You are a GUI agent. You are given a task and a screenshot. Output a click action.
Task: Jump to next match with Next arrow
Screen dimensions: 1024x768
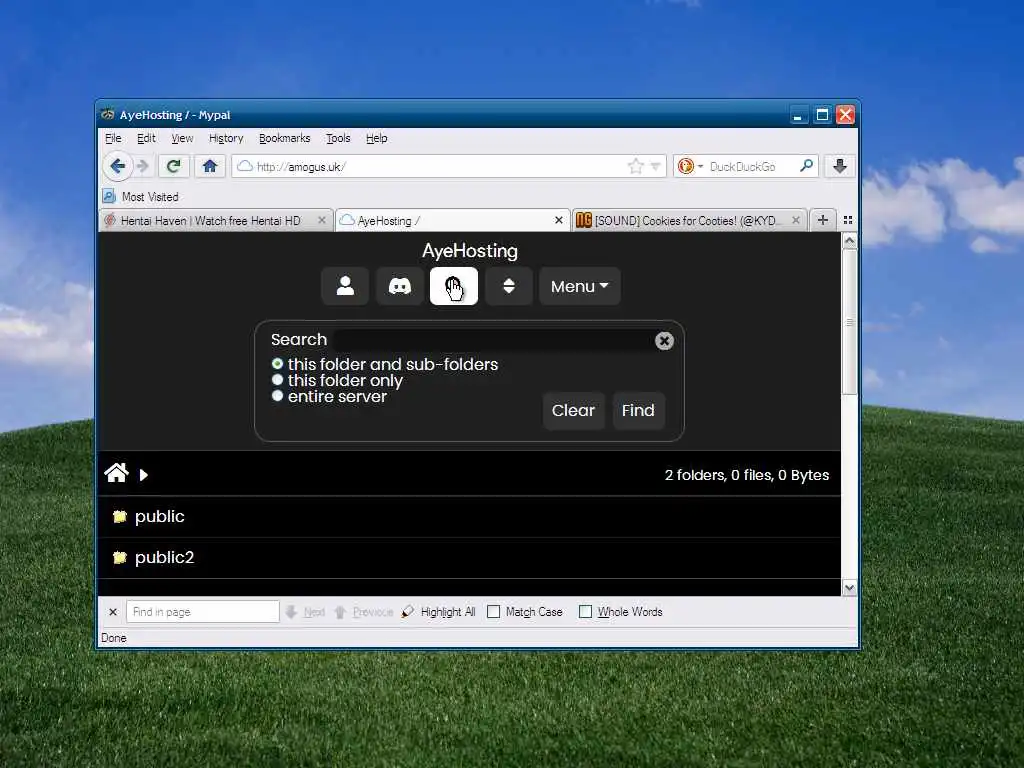click(306, 612)
